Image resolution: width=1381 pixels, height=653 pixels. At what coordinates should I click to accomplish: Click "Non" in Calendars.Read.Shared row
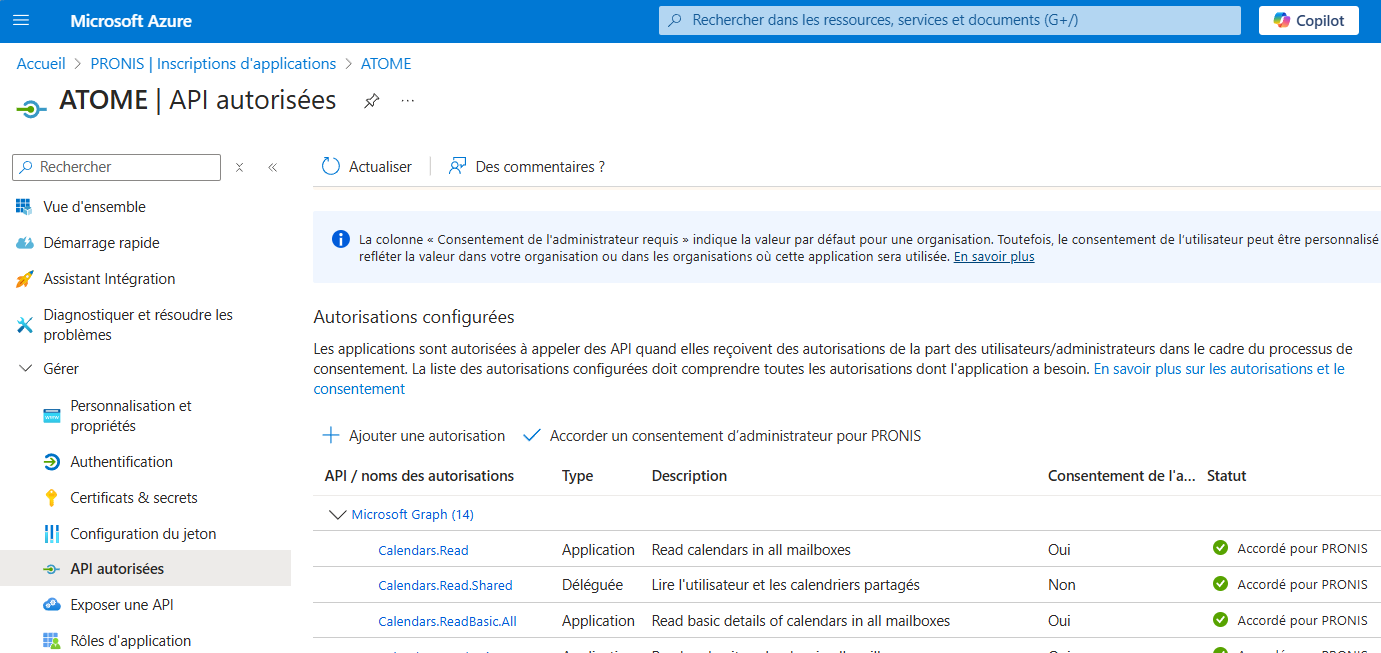click(1062, 585)
